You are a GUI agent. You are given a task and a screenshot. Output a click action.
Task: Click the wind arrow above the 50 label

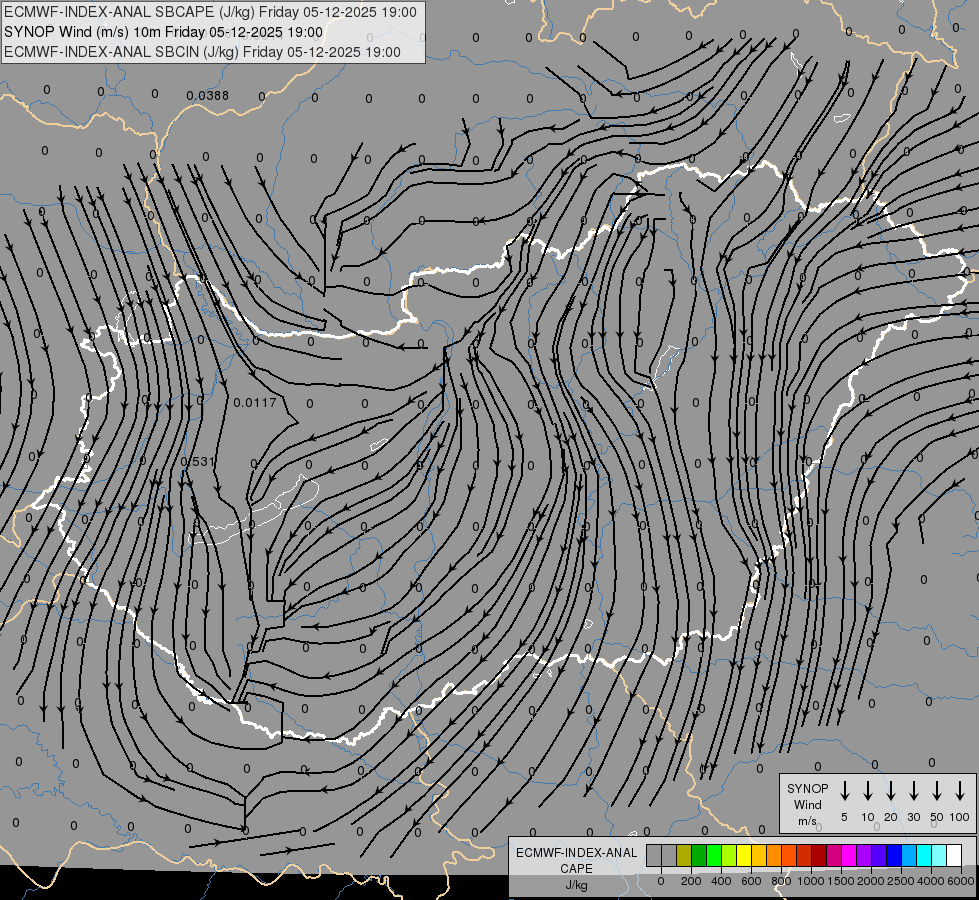[937, 791]
